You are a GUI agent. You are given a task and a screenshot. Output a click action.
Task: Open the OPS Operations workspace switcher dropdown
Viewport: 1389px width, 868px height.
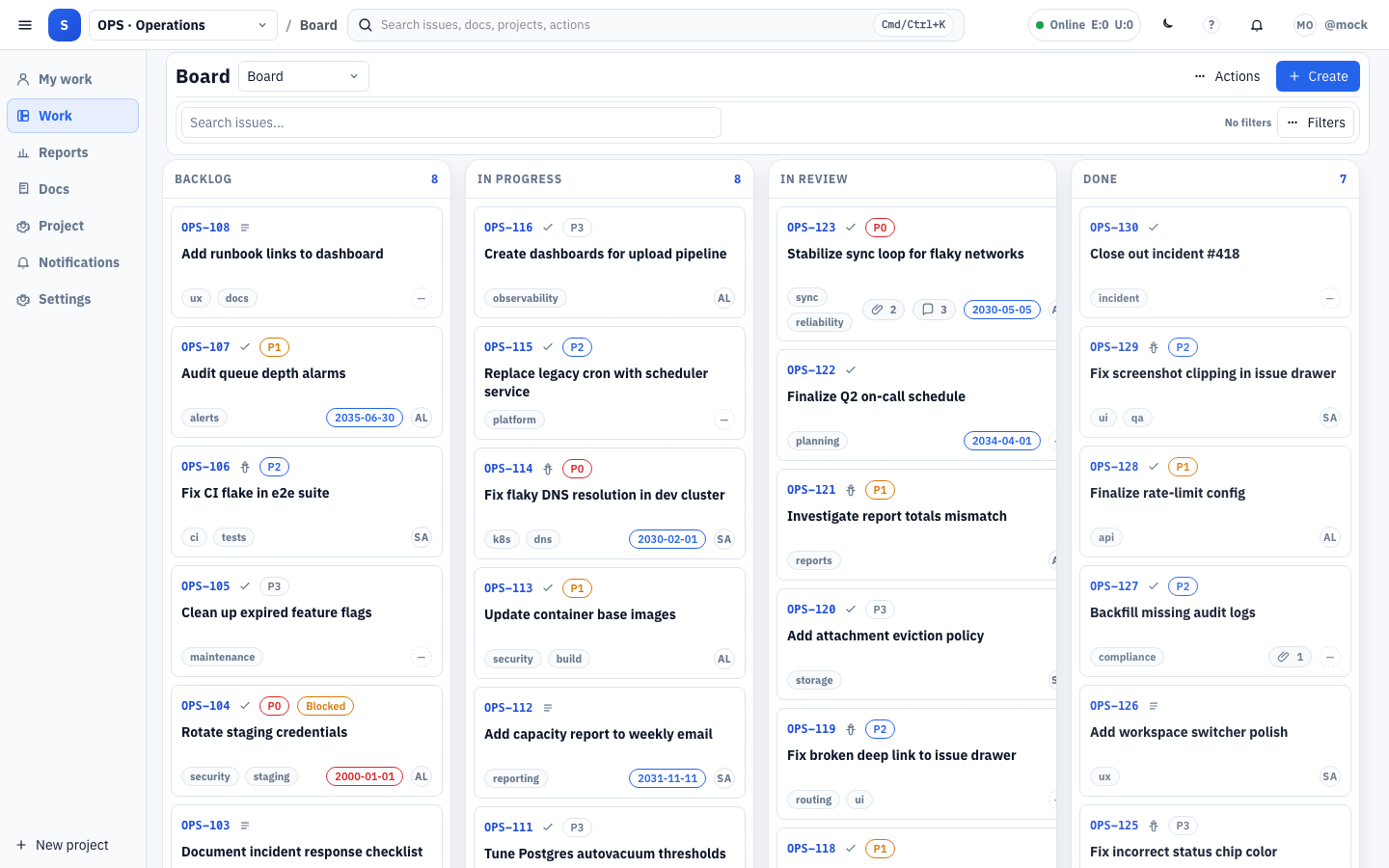(181, 24)
